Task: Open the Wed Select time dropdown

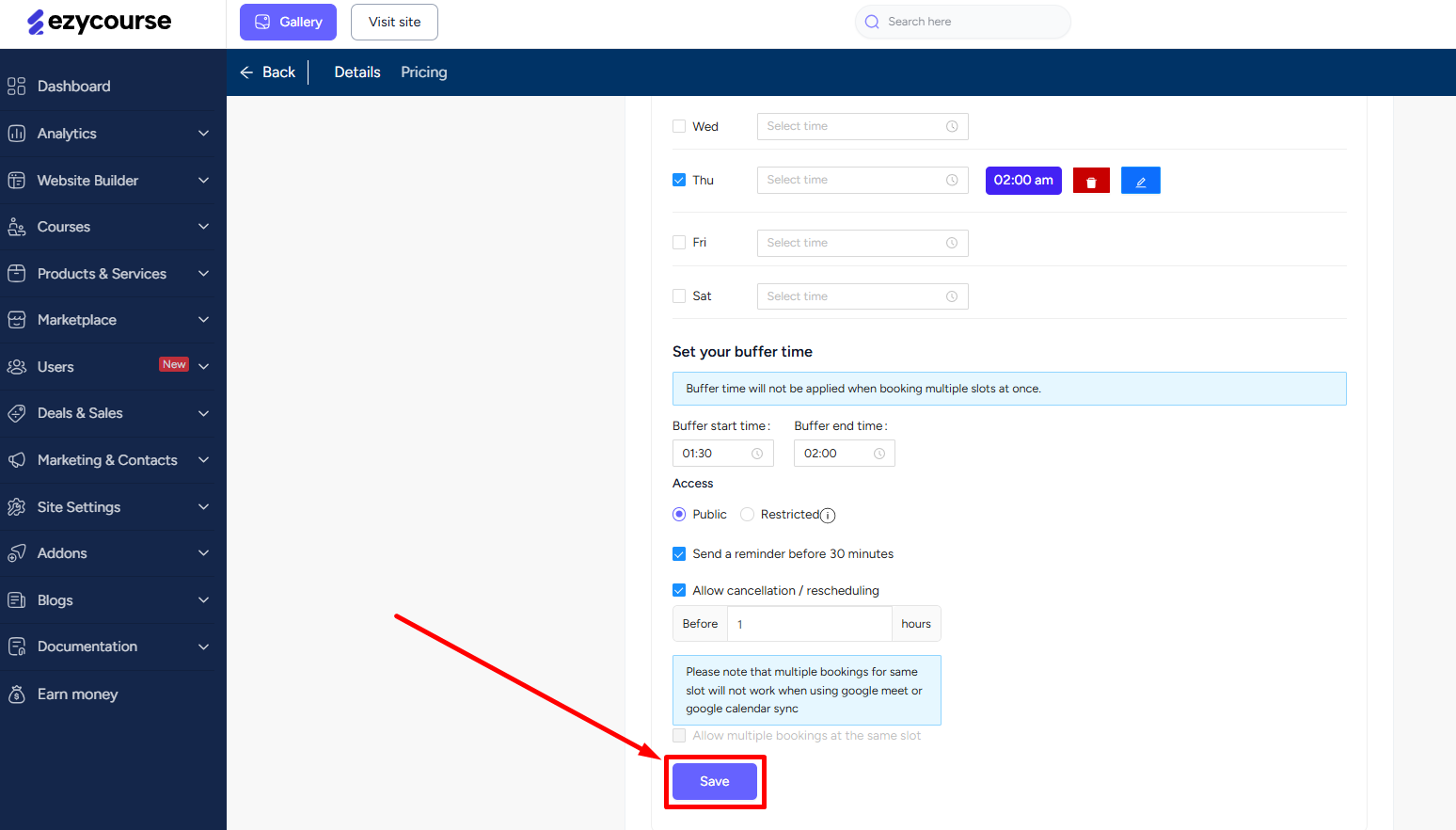Action: [x=862, y=127]
